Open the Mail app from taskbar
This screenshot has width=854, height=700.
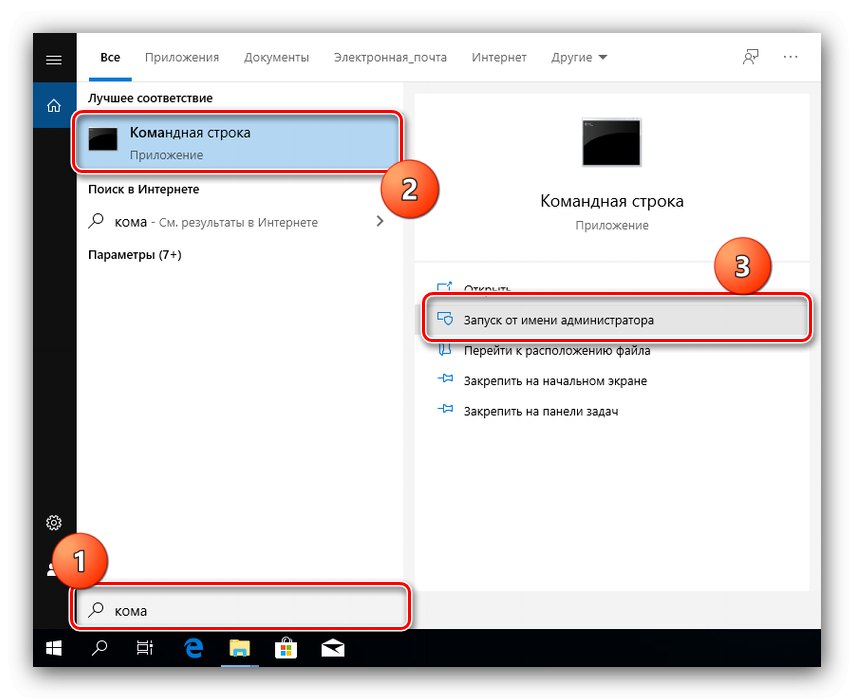pos(333,649)
